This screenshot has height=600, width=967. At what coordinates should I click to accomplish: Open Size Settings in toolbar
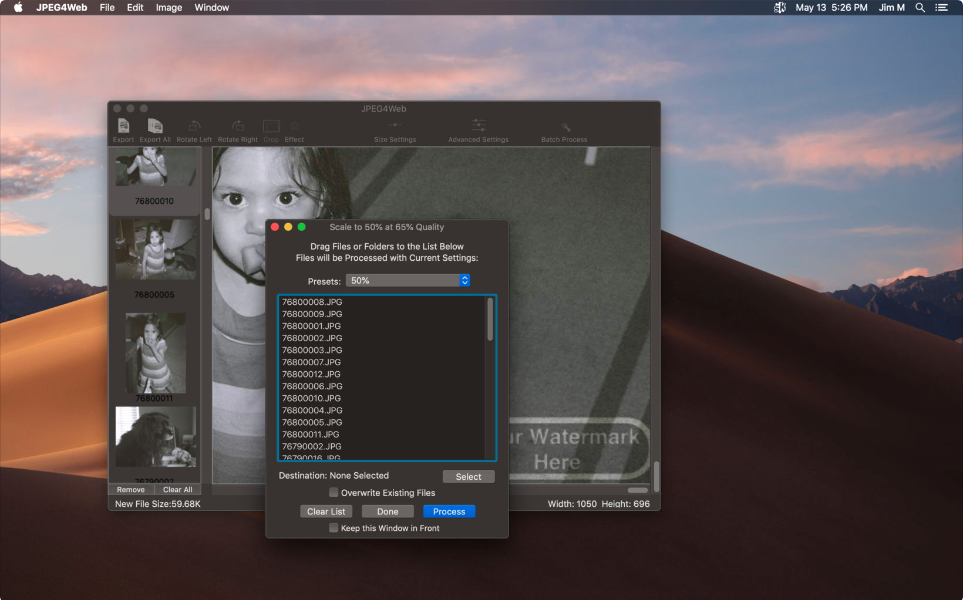[x=395, y=130]
